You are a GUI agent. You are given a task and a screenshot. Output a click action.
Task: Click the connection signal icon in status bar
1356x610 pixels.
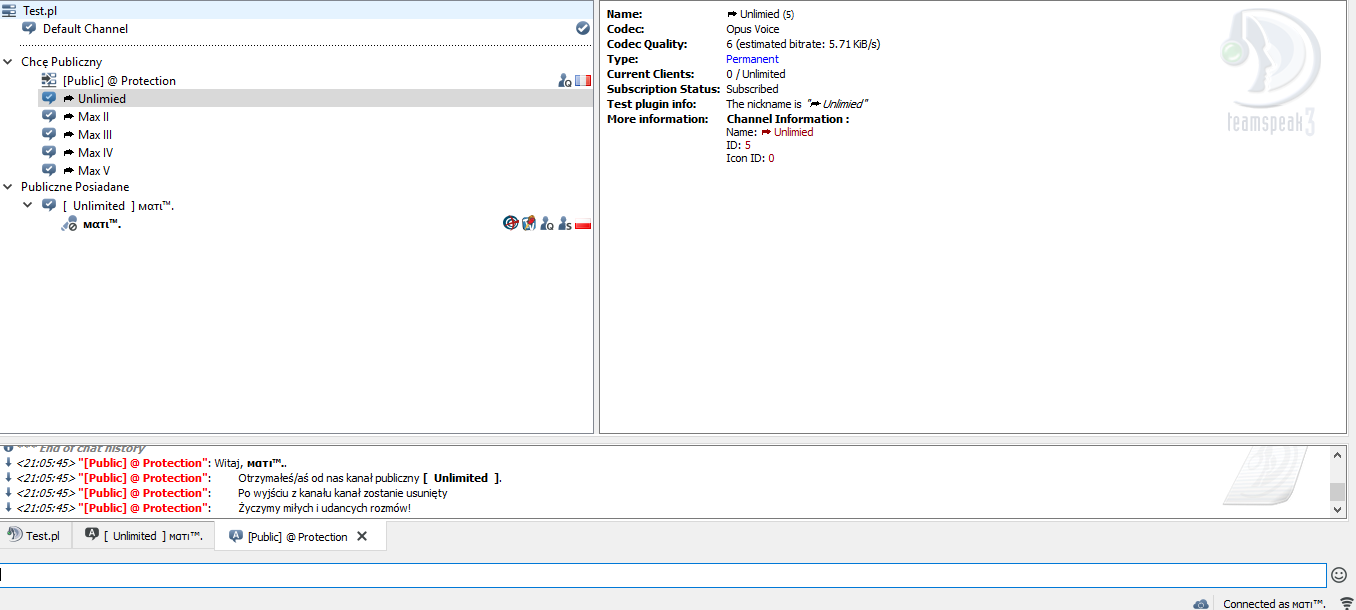coord(1346,604)
